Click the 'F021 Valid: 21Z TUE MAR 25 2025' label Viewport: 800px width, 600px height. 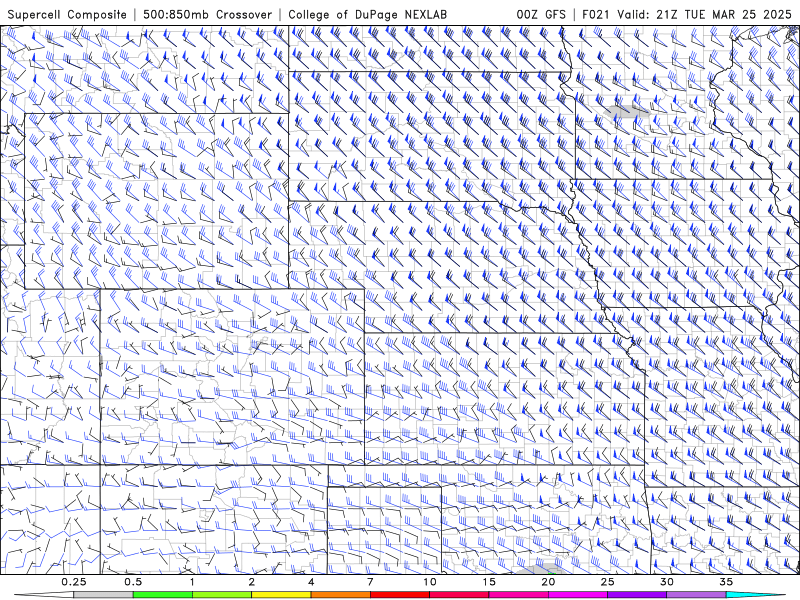tap(687, 15)
